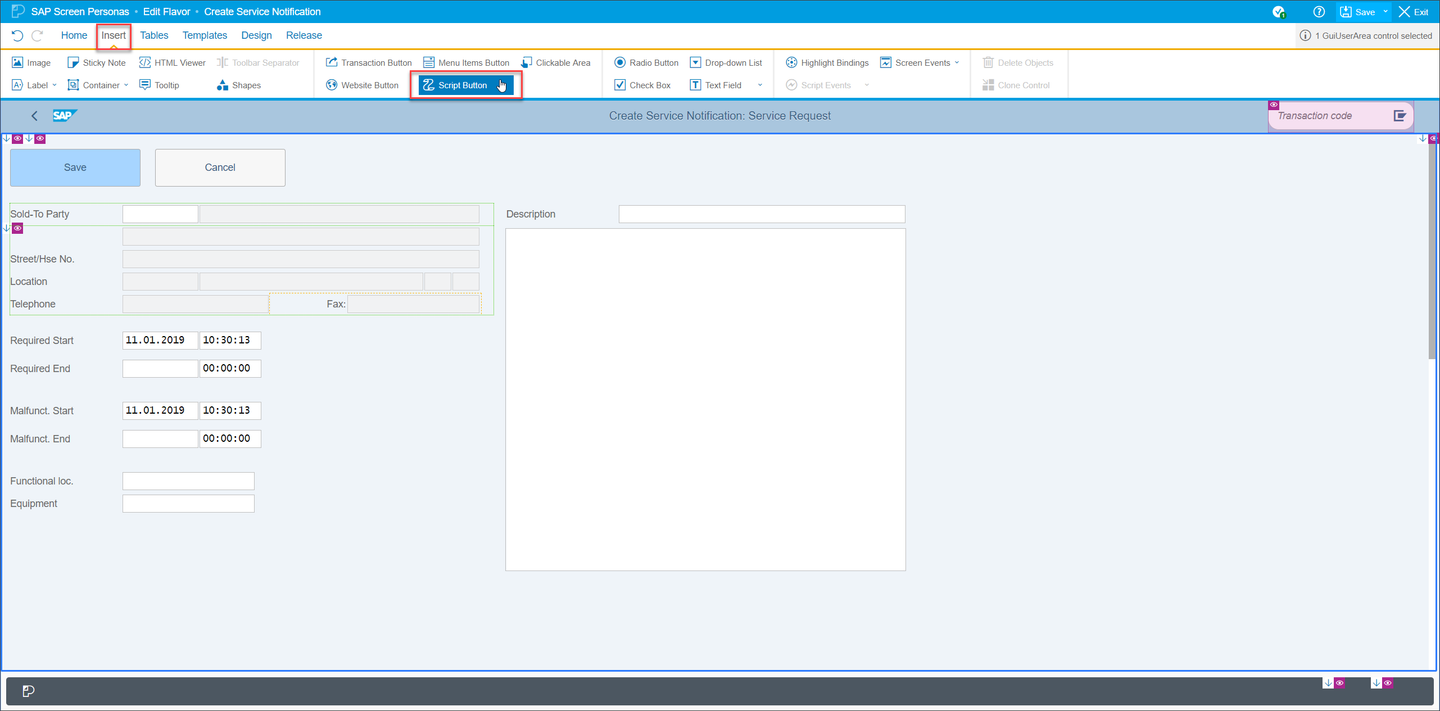Select the Insert tab
This screenshot has width=1440, height=711.
pos(114,35)
